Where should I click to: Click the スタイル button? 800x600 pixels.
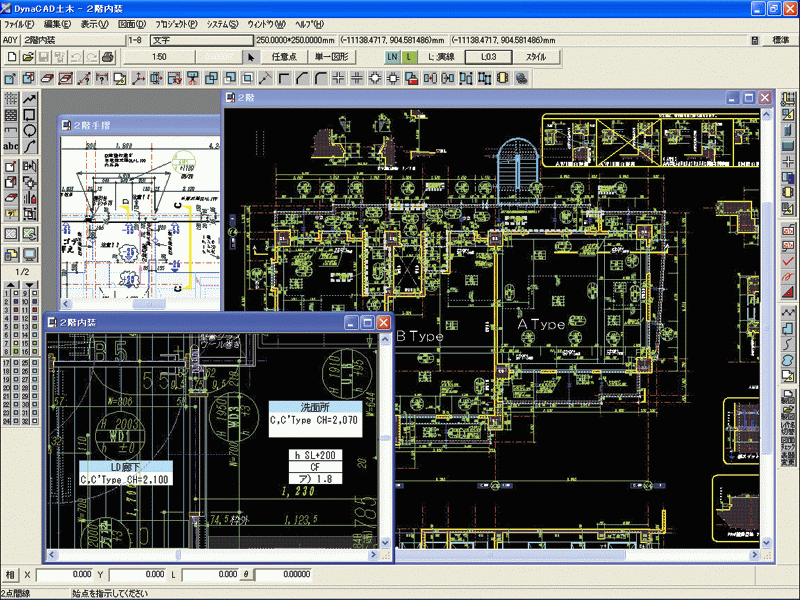pyautogui.click(x=536, y=57)
